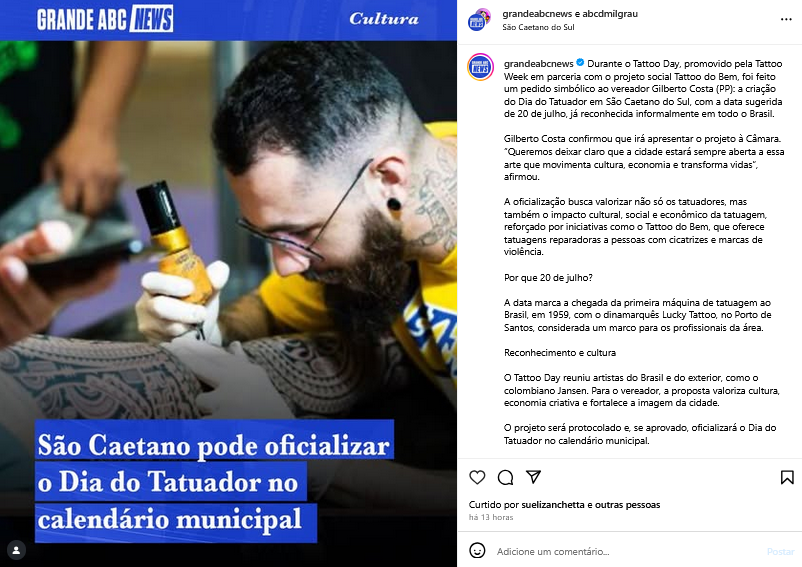Save the post with the bookmark icon
This screenshot has height=567, width=802.
(787, 478)
